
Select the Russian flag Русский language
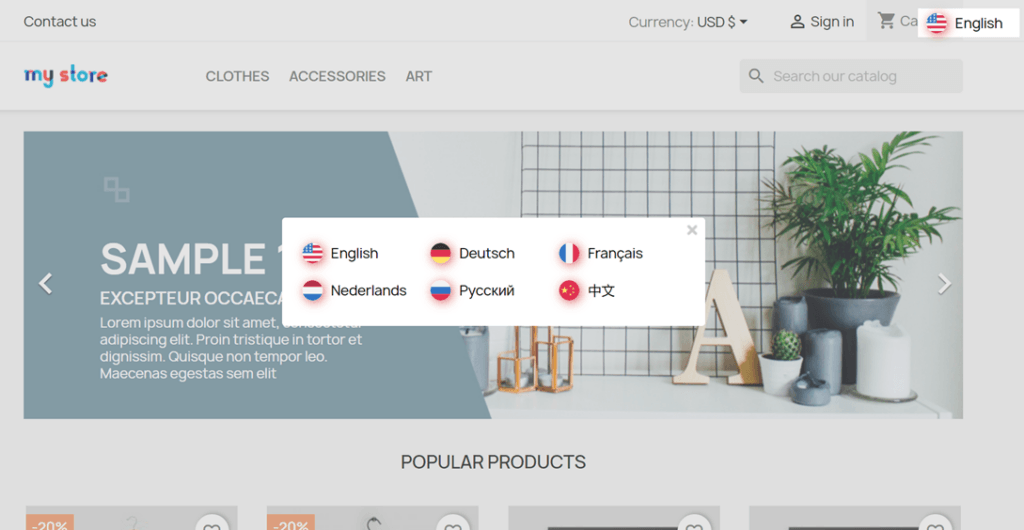point(473,291)
